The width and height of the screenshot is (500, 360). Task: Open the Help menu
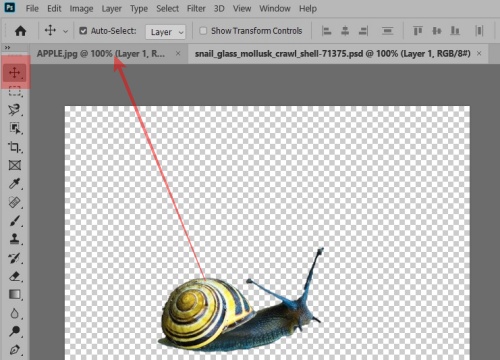[308, 8]
